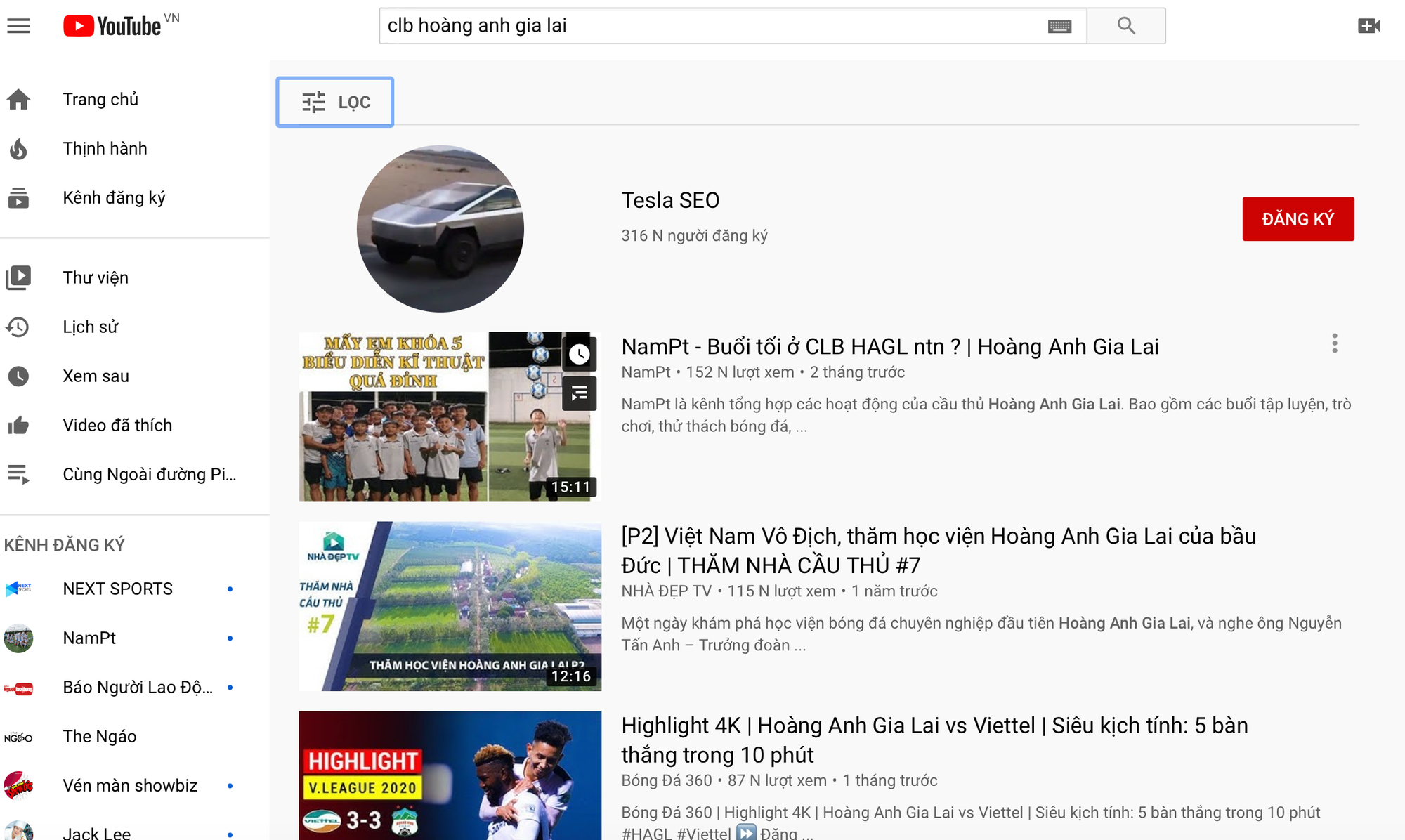Click the NamPt channel avatar in sidebar
Image resolution: width=1405 pixels, height=840 pixels.
[x=18, y=638]
